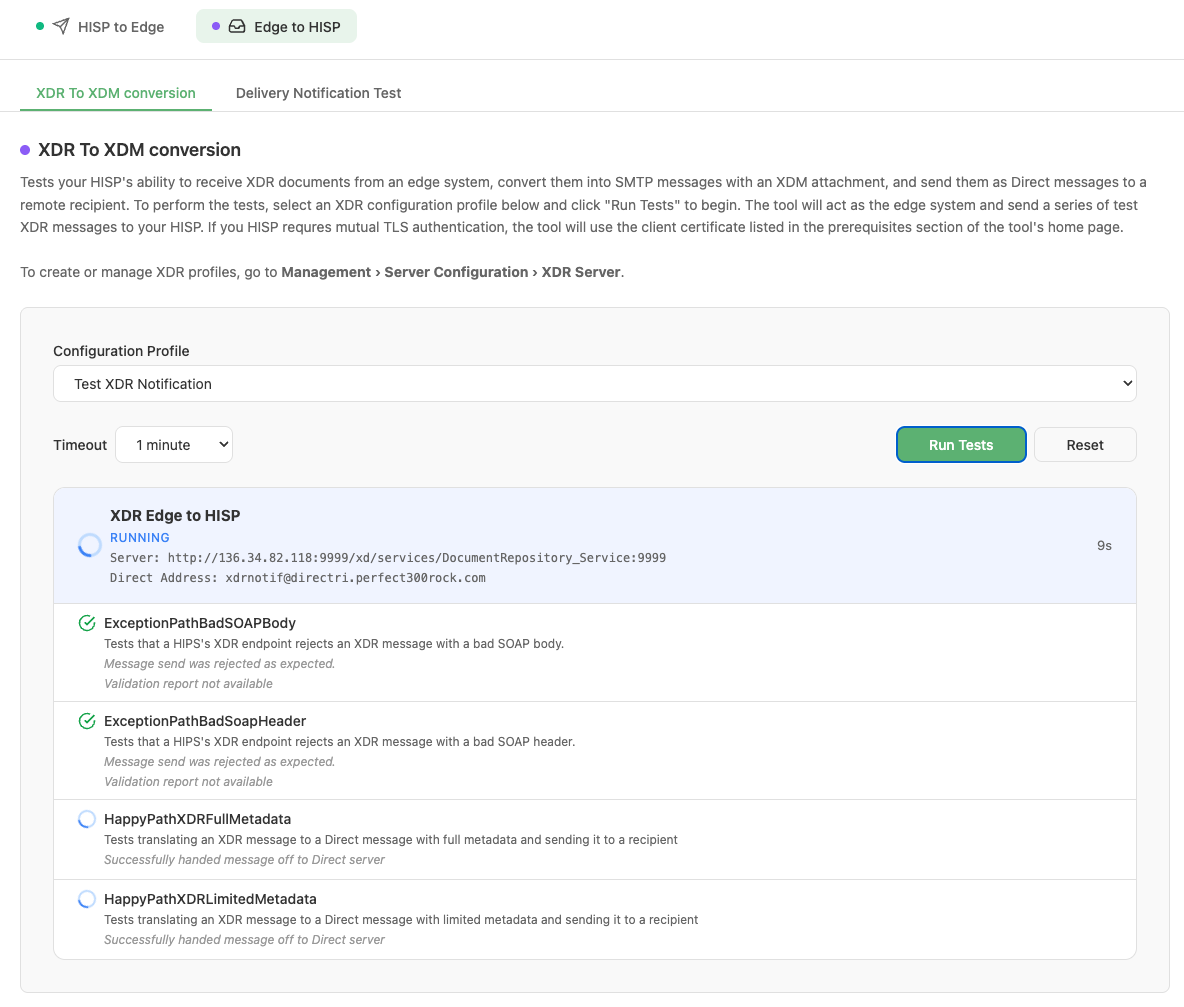
Task: Click 'Validation report not available' under ExceptionPathBadSOAPBody
Action: [x=188, y=684]
